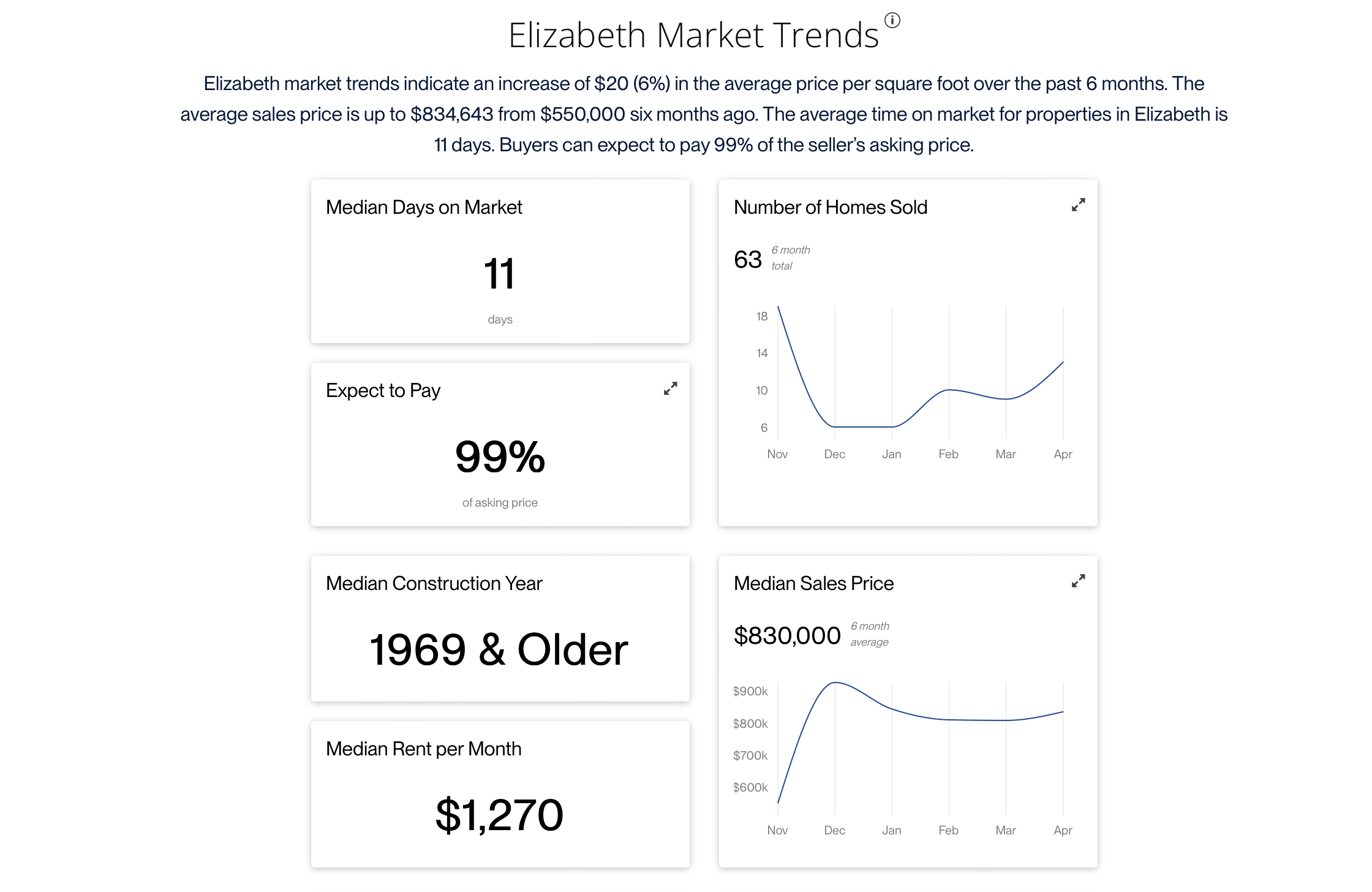The image size is (1372, 892).
Task: Expand the Expect to Pay card
Action: click(670, 388)
